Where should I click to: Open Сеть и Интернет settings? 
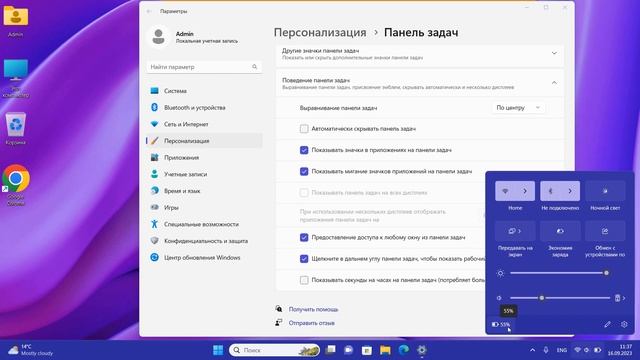(204, 124)
